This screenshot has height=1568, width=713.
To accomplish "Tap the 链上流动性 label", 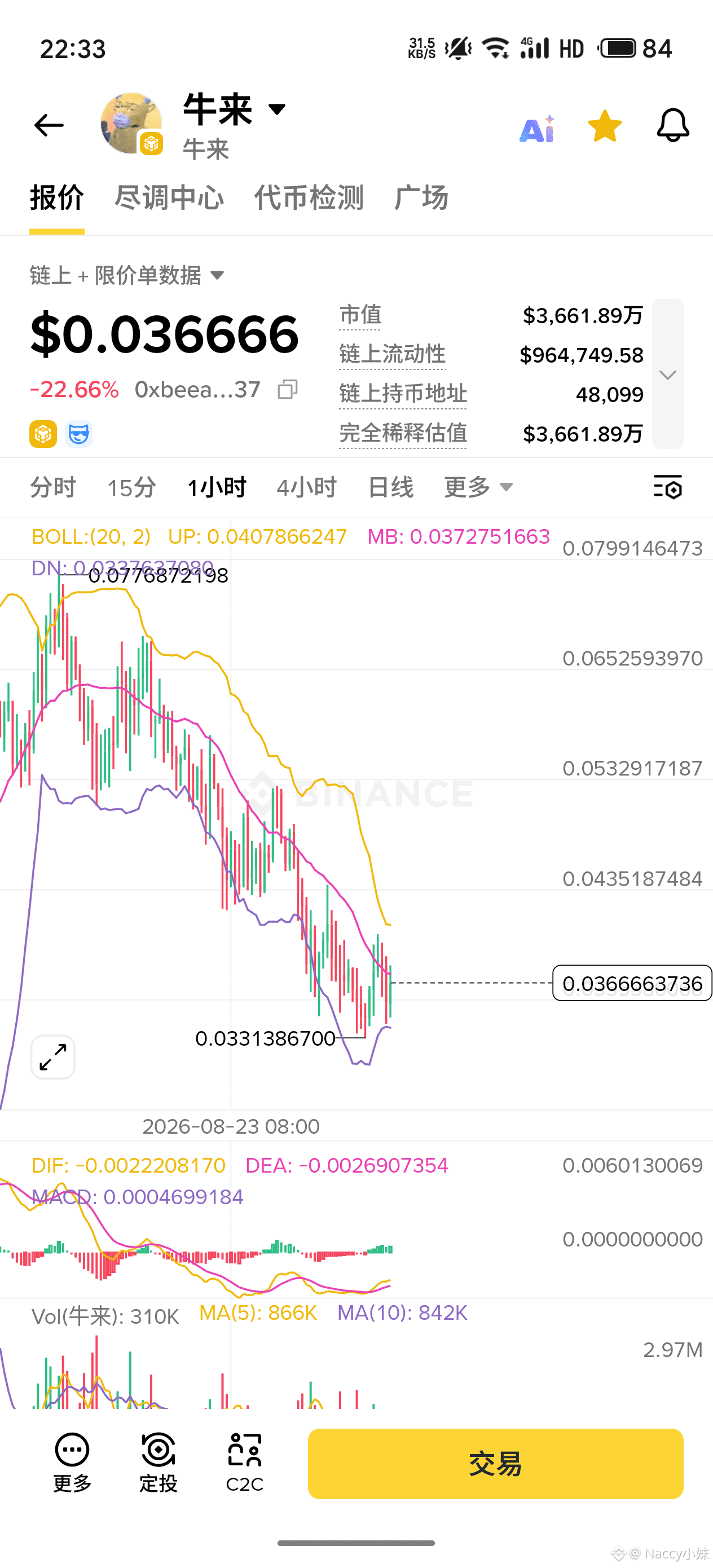I will click(x=392, y=354).
